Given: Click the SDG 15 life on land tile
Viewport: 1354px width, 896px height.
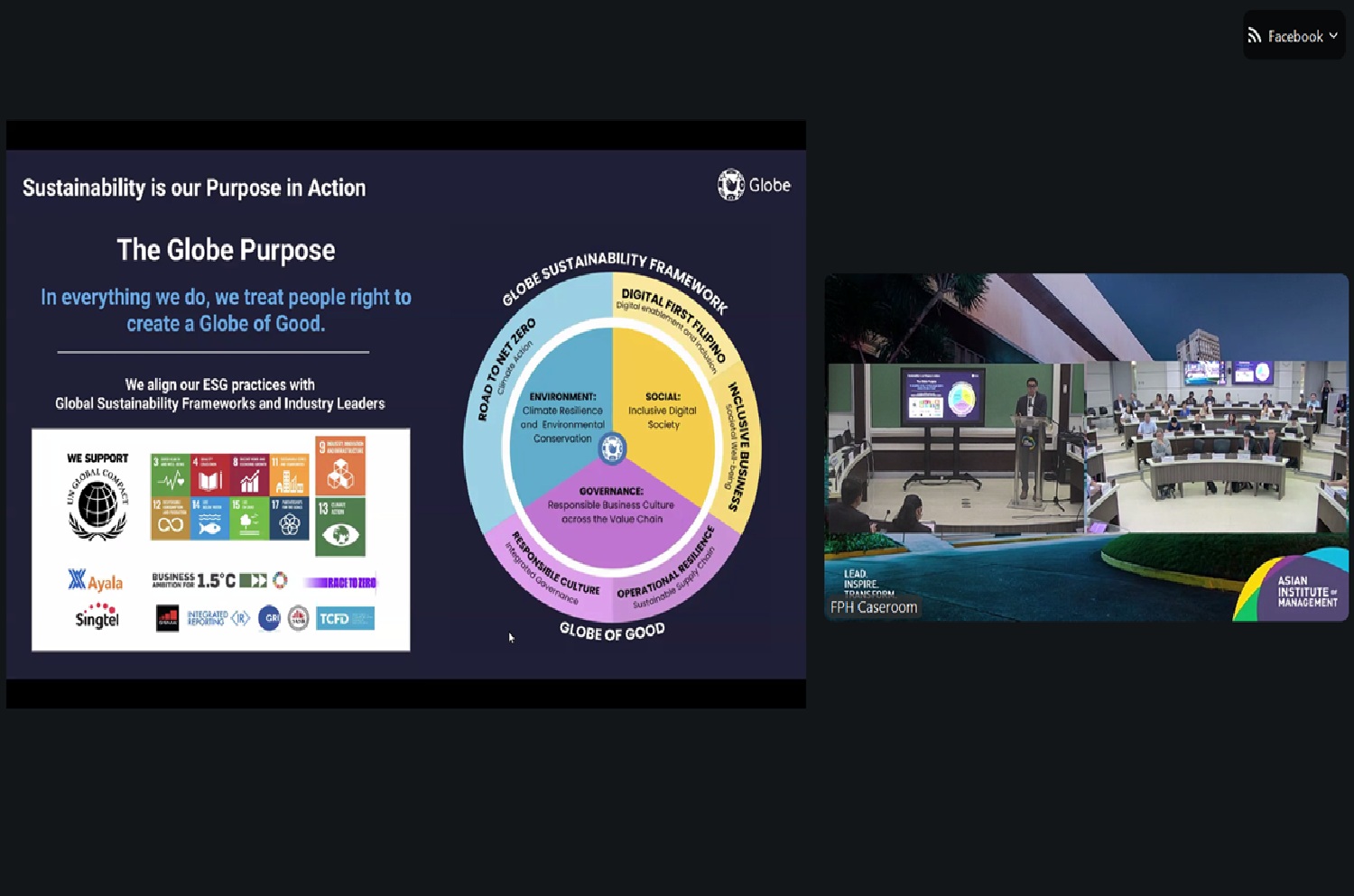Looking at the screenshot, I should tap(249, 518).
